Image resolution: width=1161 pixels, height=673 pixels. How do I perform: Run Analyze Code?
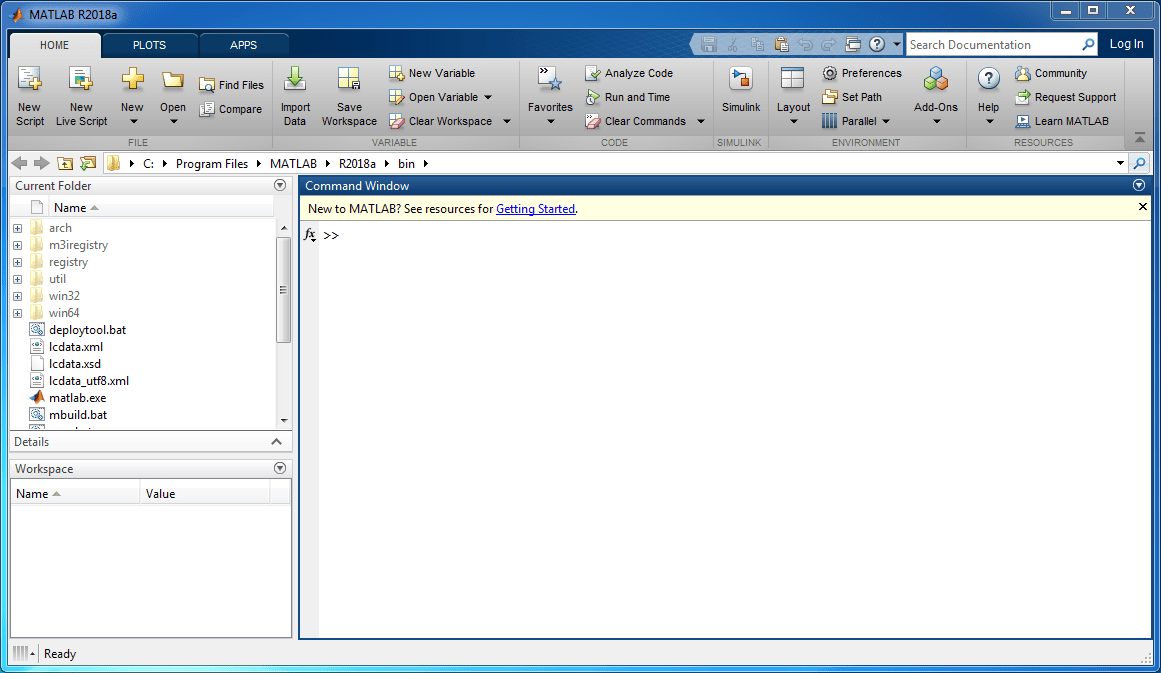[629, 73]
